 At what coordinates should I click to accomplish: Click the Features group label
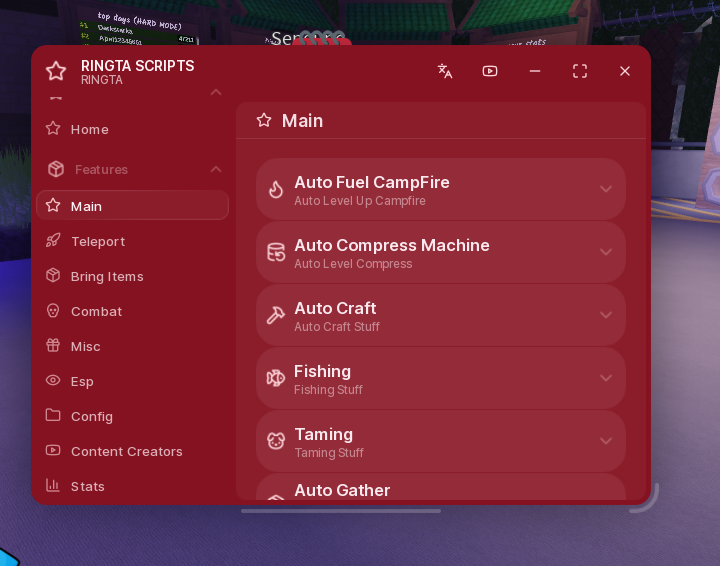(x=101, y=170)
